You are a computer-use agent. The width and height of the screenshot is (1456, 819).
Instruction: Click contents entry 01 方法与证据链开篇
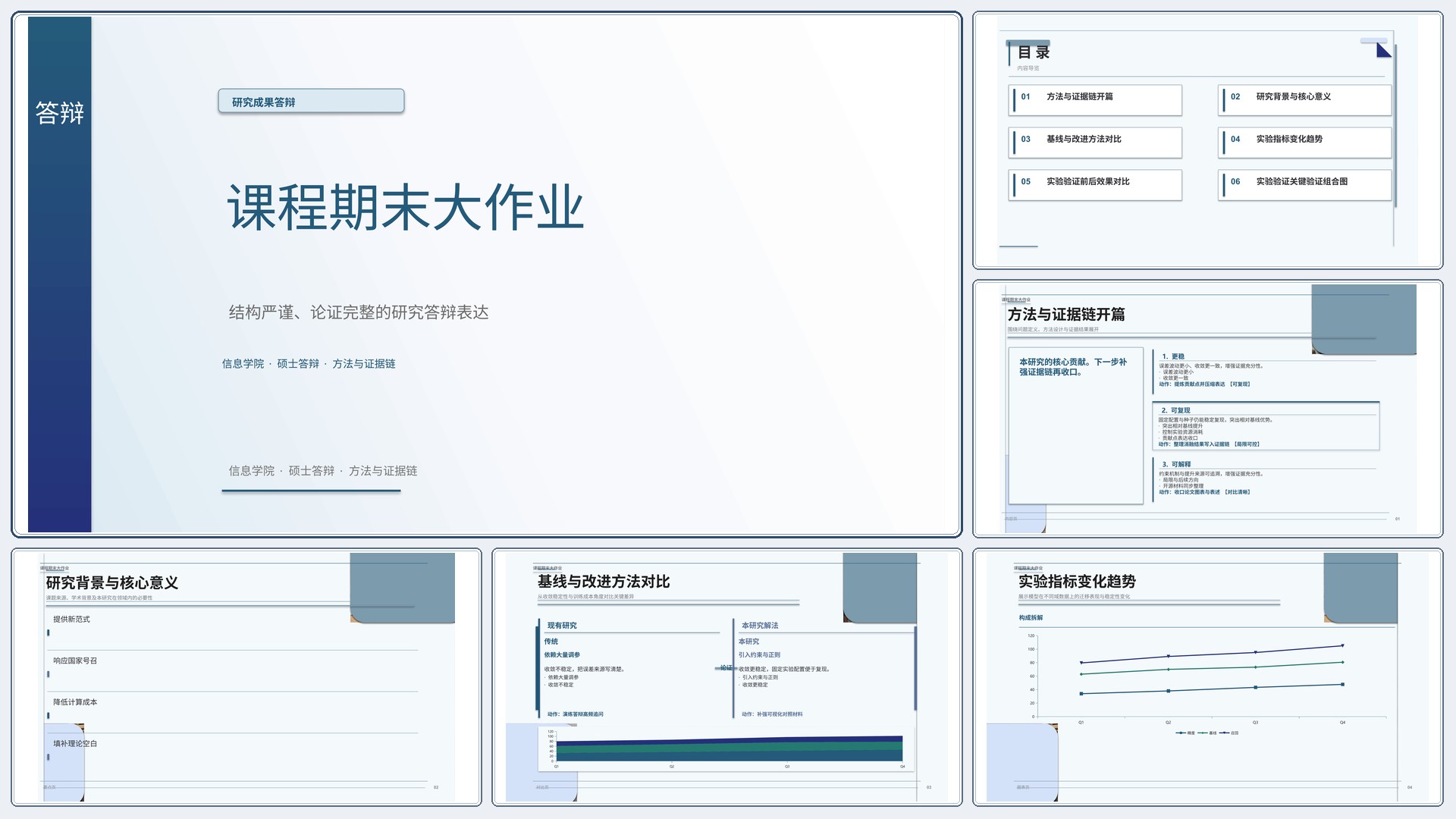(x=1095, y=99)
